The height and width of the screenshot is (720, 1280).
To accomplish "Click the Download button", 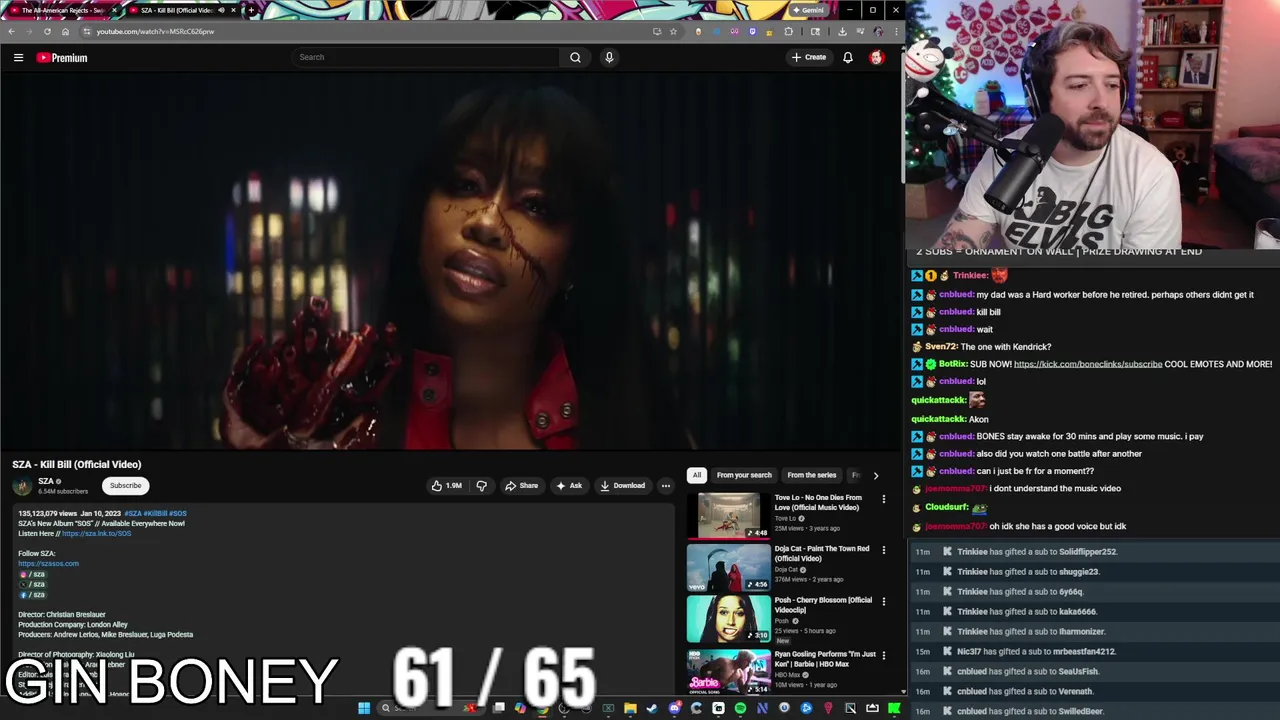I will coord(622,486).
